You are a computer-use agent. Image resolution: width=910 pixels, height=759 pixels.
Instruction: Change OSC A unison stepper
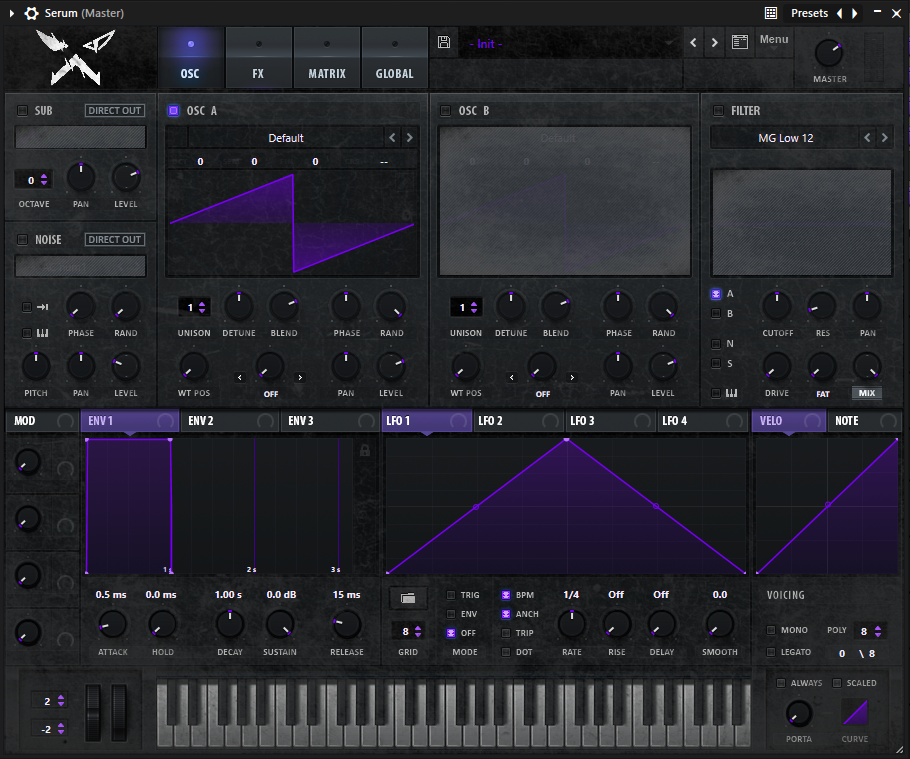point(201,308)
